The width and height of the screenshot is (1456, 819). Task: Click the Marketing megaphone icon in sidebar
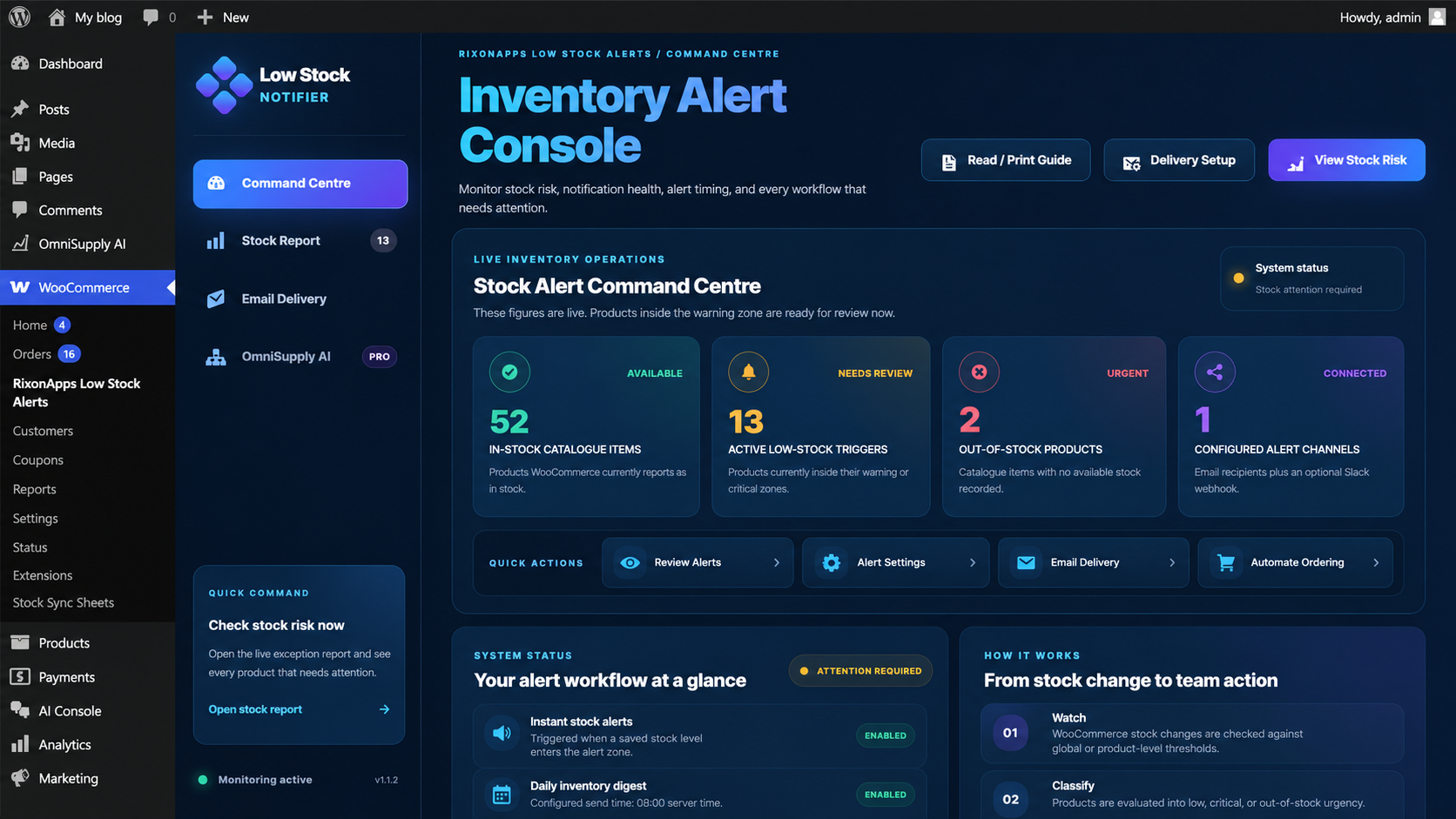pyautogui.click(x=20, y=778)
